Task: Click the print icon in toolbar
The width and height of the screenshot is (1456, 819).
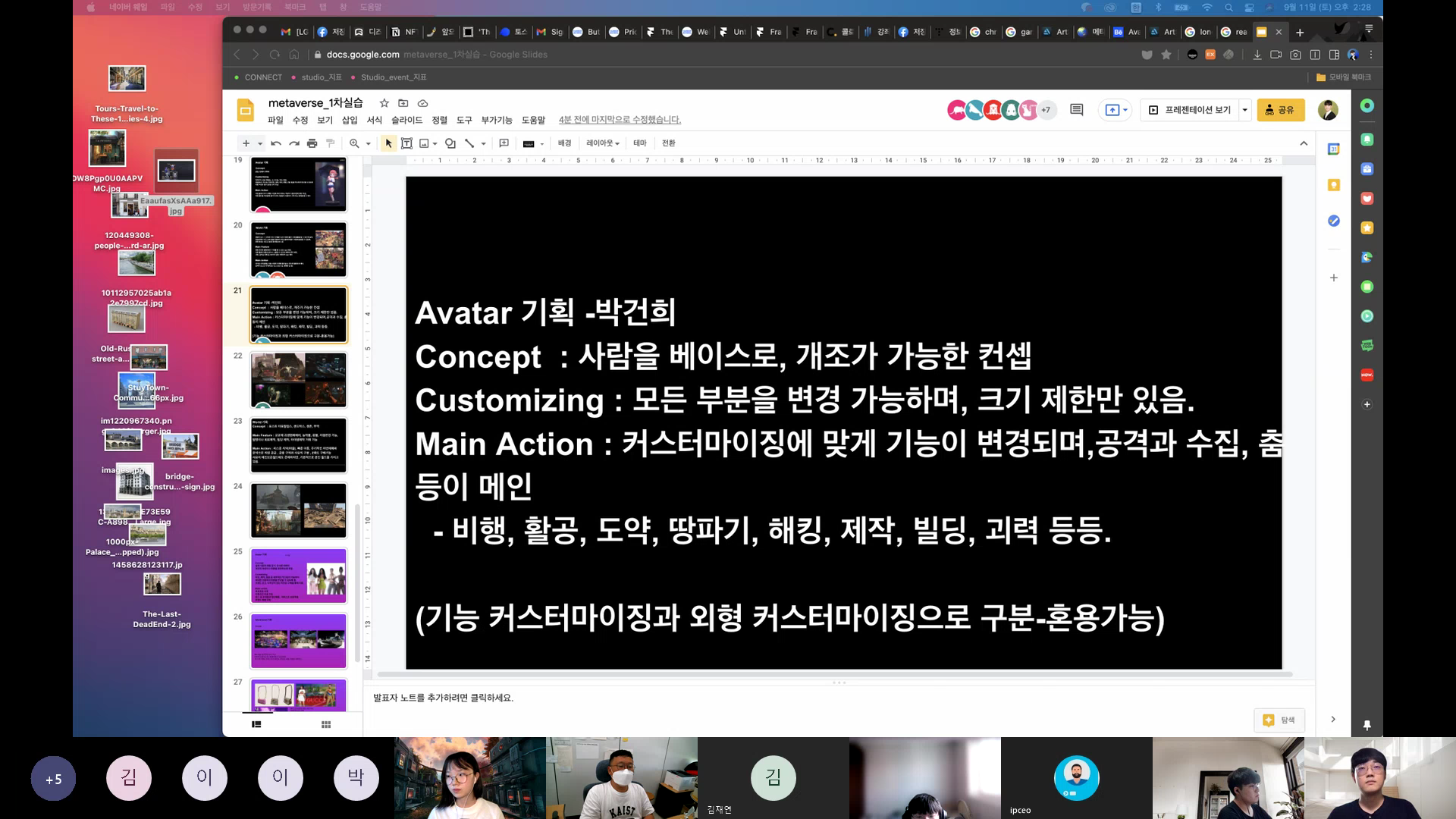Action: tap(312, 143)
